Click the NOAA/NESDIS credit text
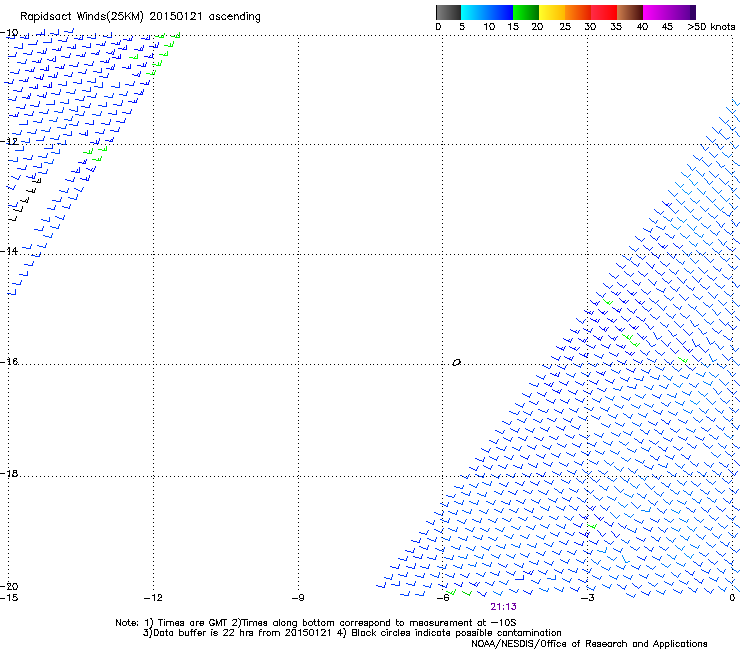 (589, 644)
